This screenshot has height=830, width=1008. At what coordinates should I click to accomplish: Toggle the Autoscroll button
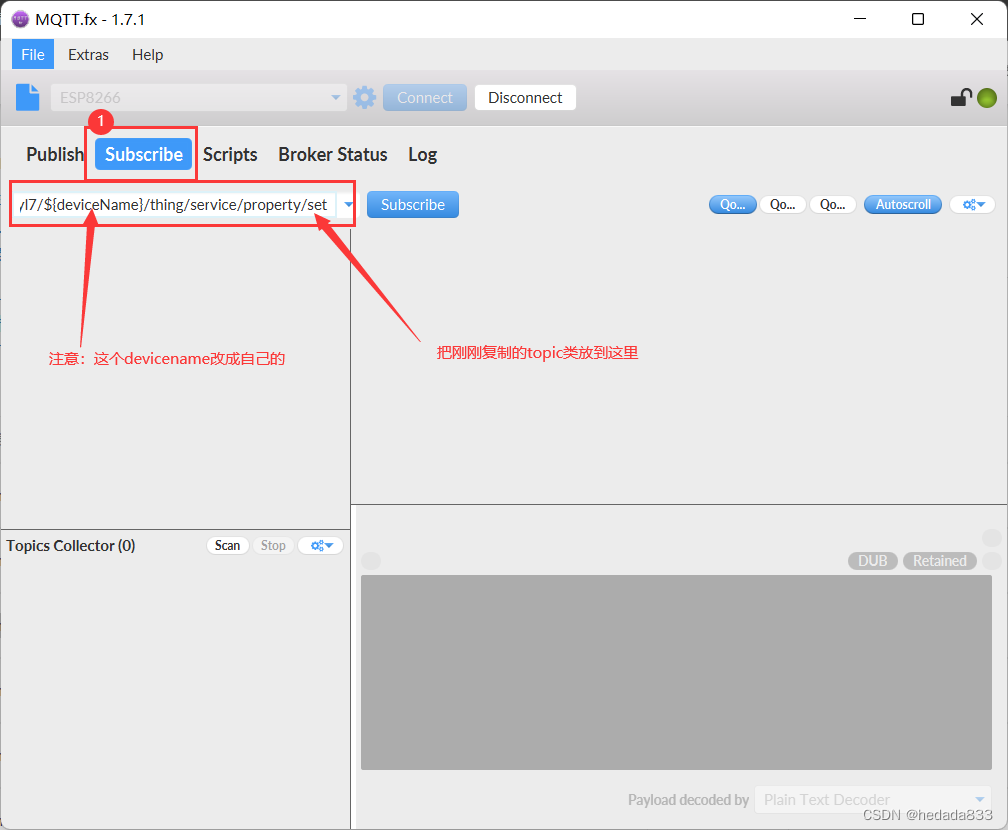903,204
